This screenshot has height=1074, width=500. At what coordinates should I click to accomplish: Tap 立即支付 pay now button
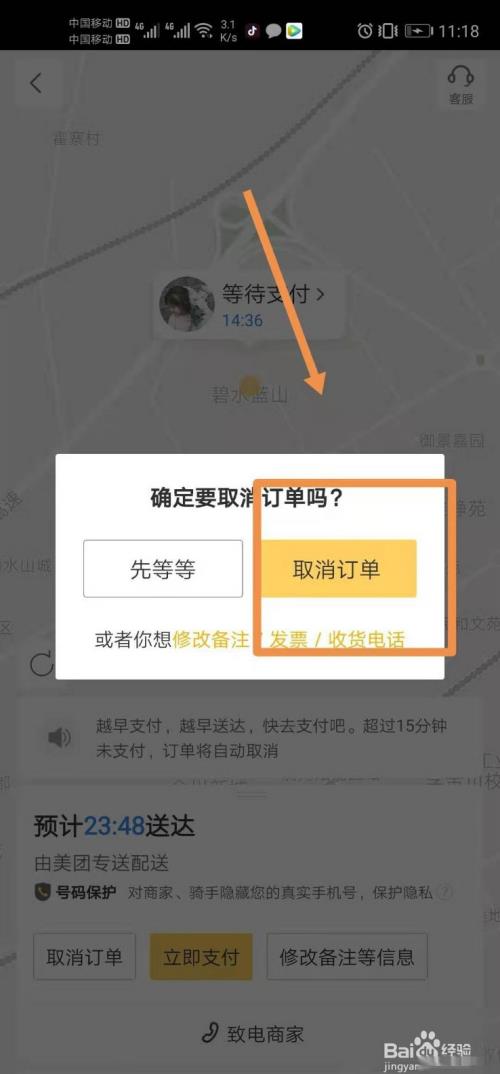point(201,956)
